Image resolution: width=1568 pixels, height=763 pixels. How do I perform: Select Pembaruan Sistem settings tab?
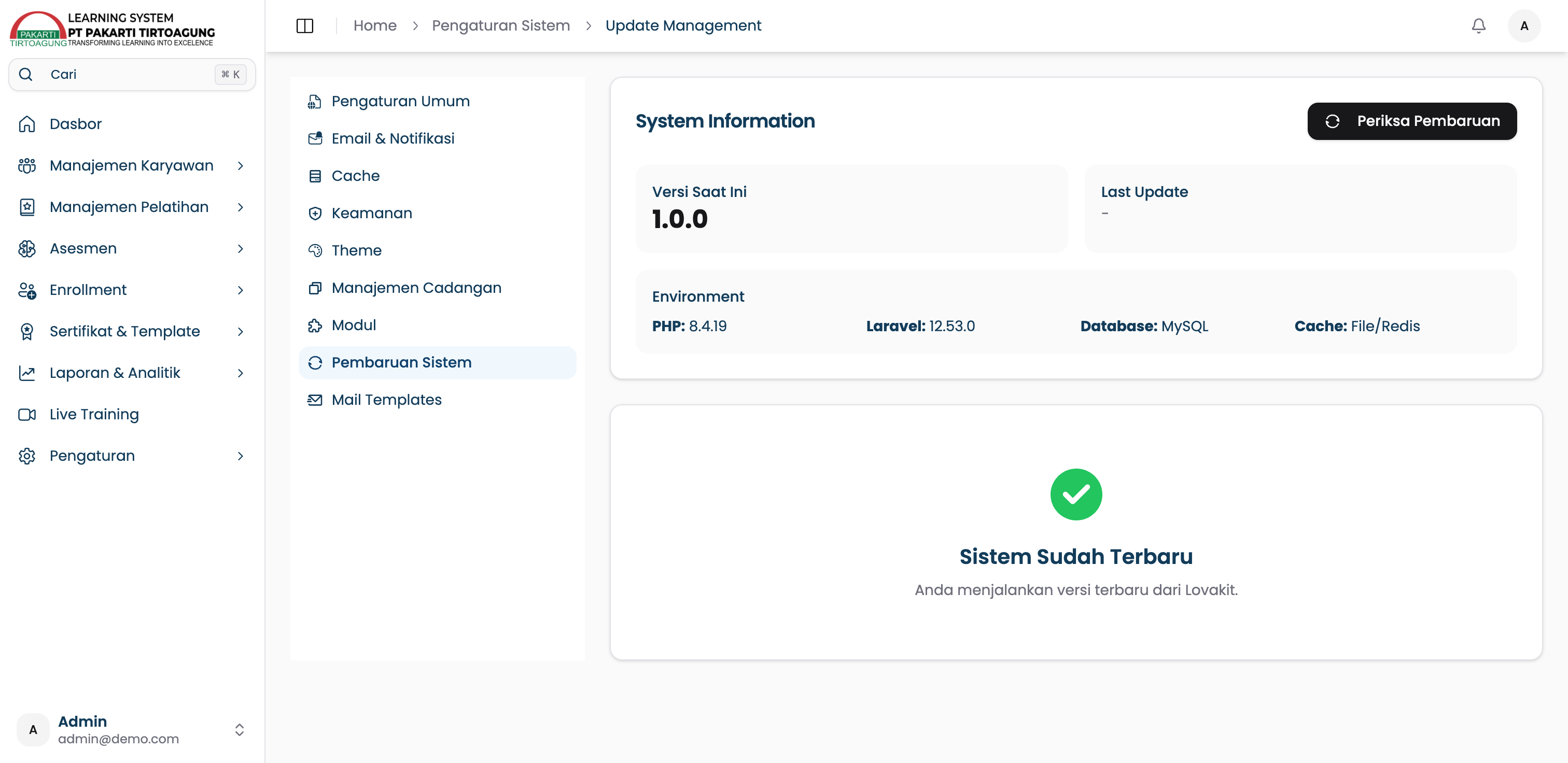[437, 363]
